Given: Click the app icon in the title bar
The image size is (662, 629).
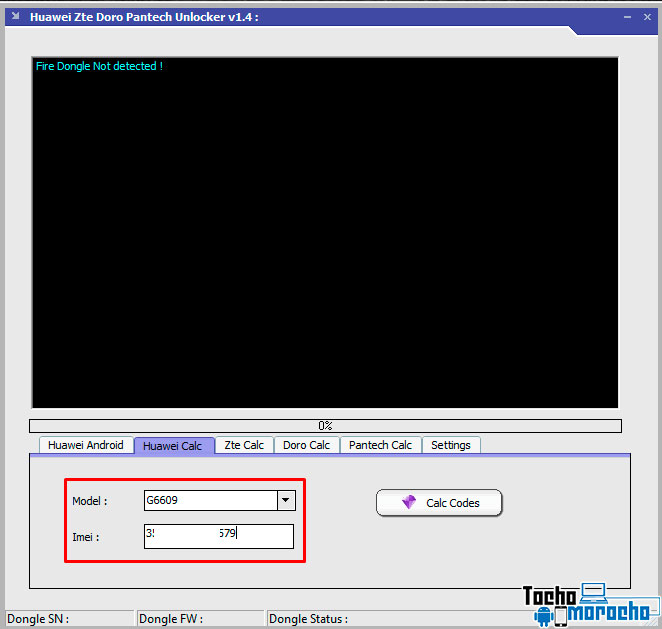Looking at the screenshot, I should click(x=16, y=16).
